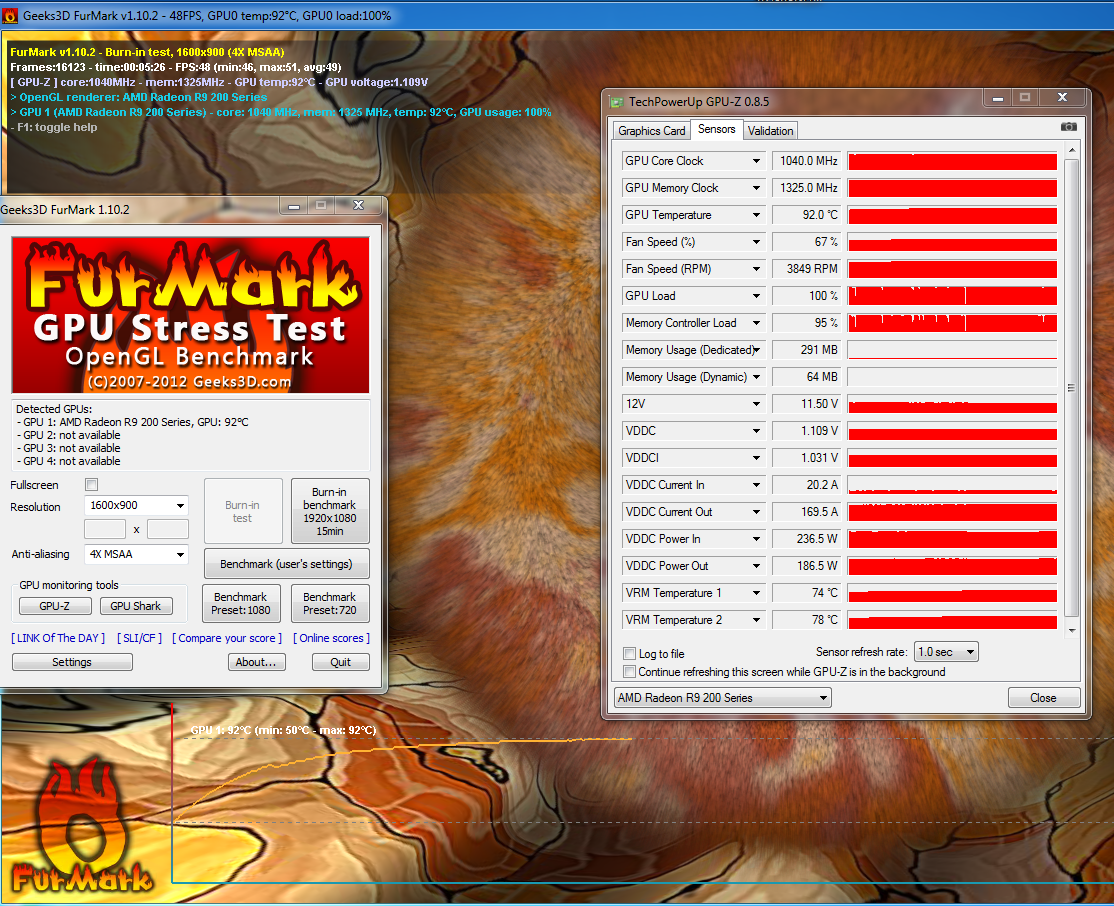1114x906 pixels.
Task: Open the SLI/CF link
Action: point(139,638)
